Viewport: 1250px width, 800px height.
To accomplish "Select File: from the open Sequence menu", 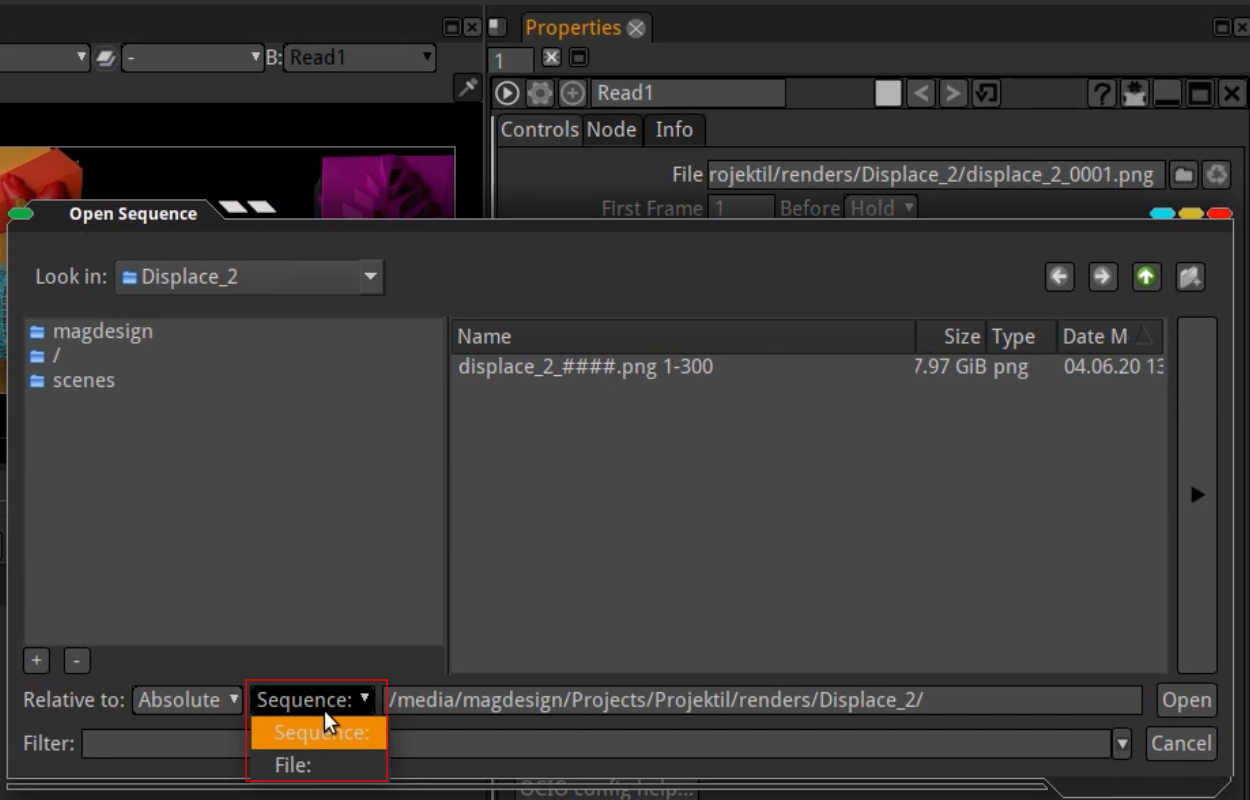I will click(293, 764).
